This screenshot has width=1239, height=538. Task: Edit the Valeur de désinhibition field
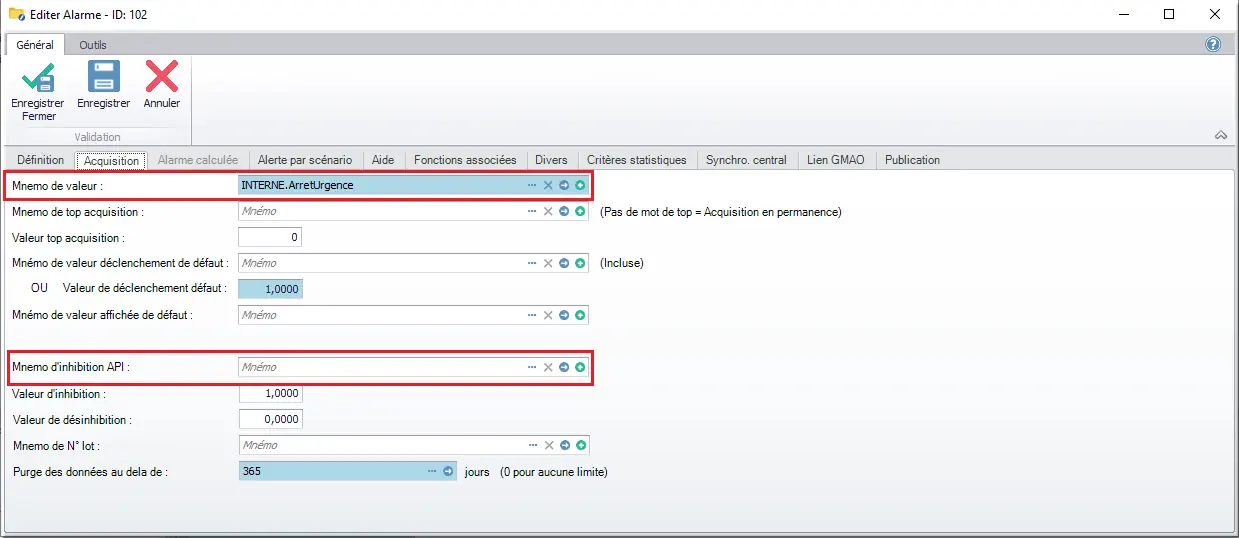point(271,419)
